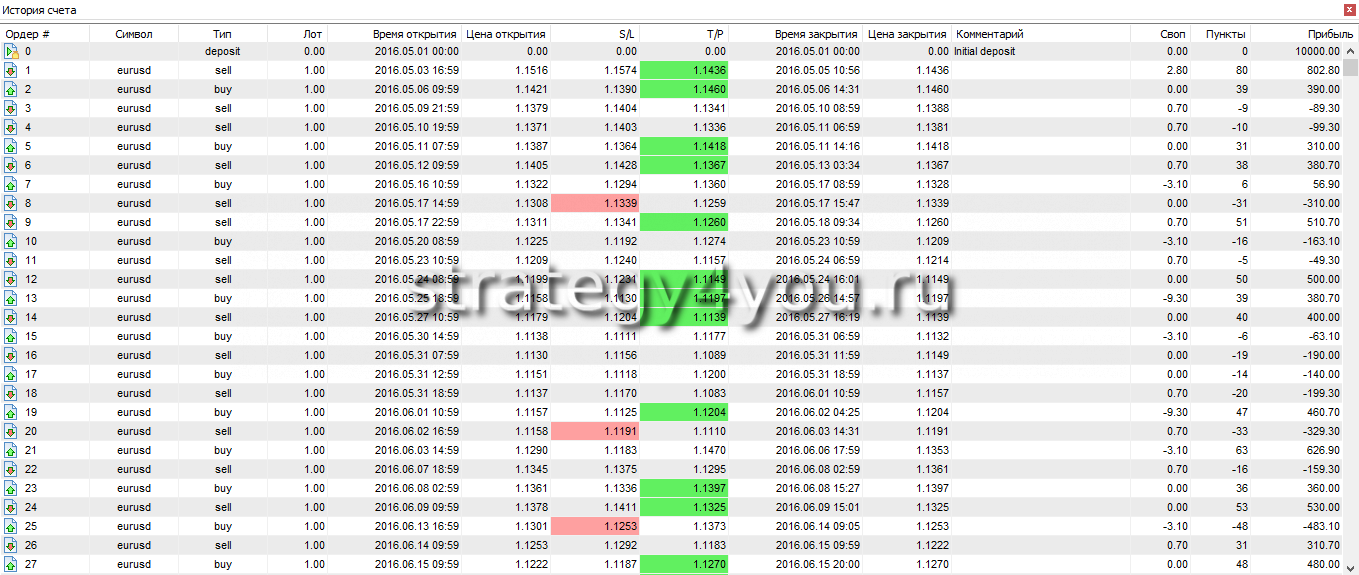The width and height of the screenshot is (1359, 575).
Task: Select the buy order icon for order 5
Action: click(x=11, y=146)
